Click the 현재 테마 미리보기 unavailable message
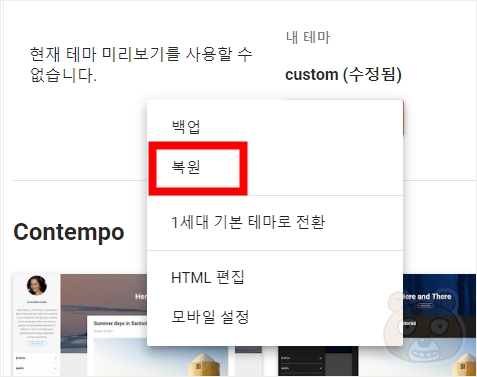The width and height of the screenshot is (477, 377). [141, 65]
